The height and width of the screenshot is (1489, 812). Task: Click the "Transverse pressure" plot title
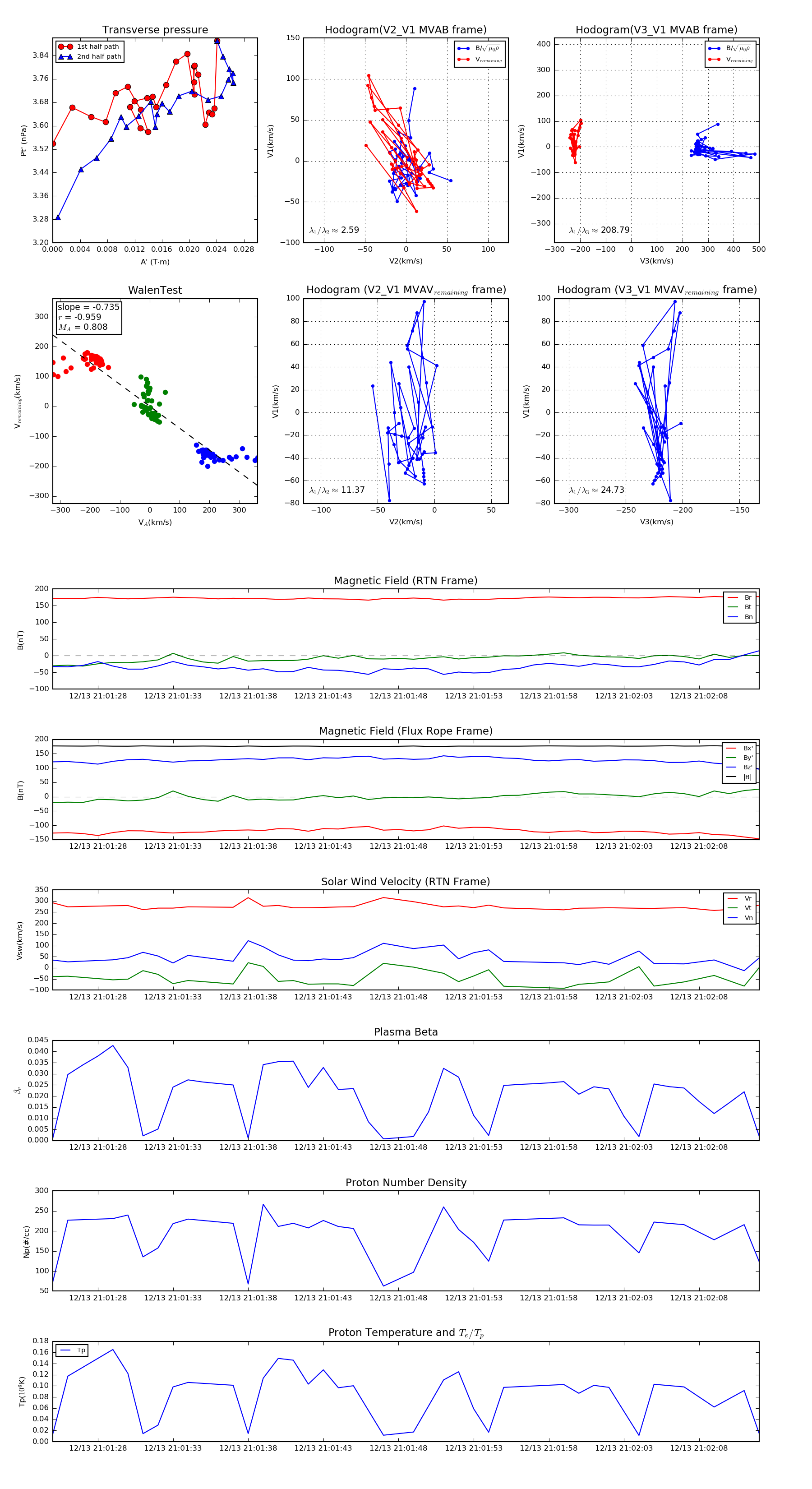tap(155, 30)
